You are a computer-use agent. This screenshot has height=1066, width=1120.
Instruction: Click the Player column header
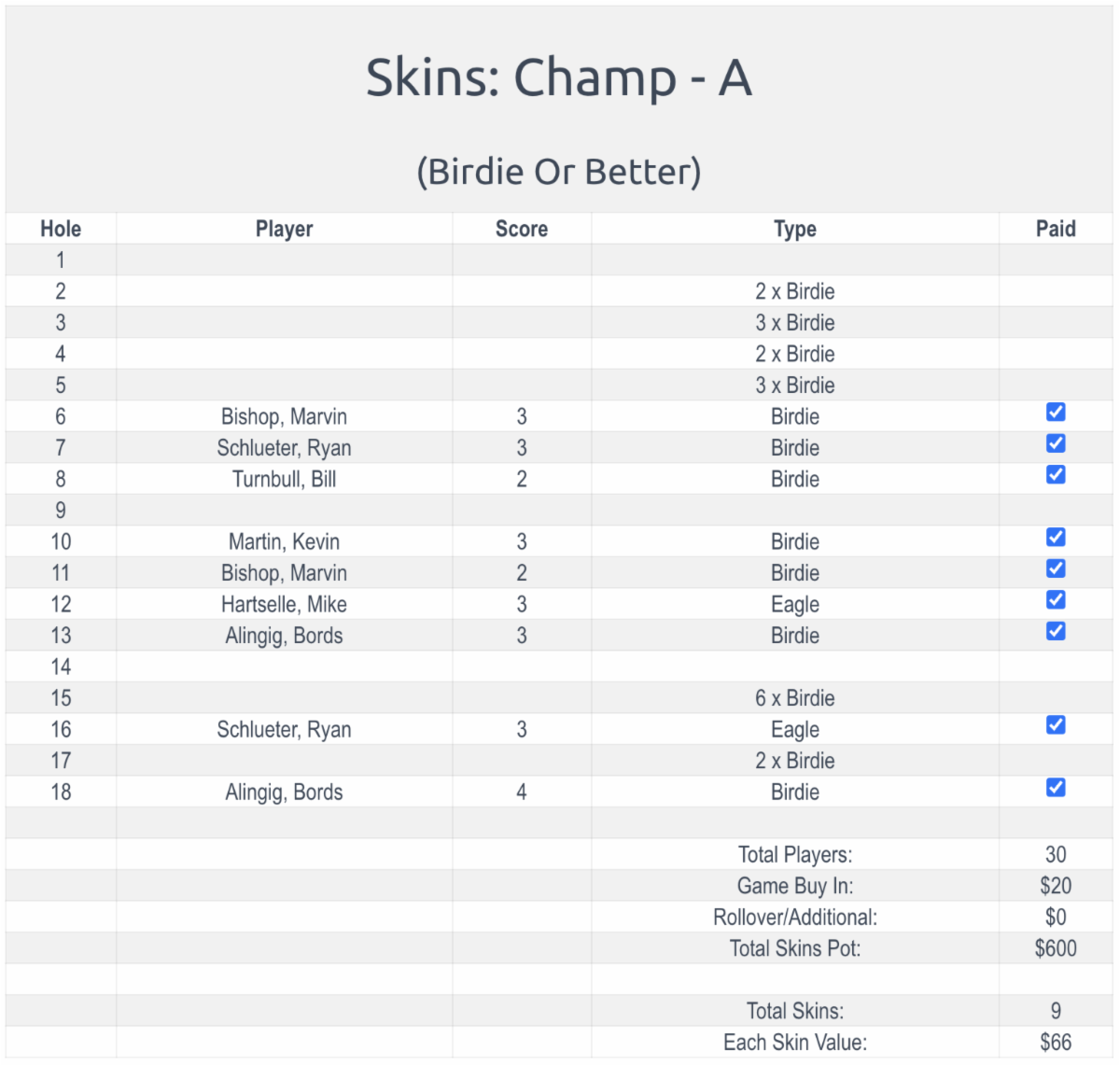[x=284, y=229]
